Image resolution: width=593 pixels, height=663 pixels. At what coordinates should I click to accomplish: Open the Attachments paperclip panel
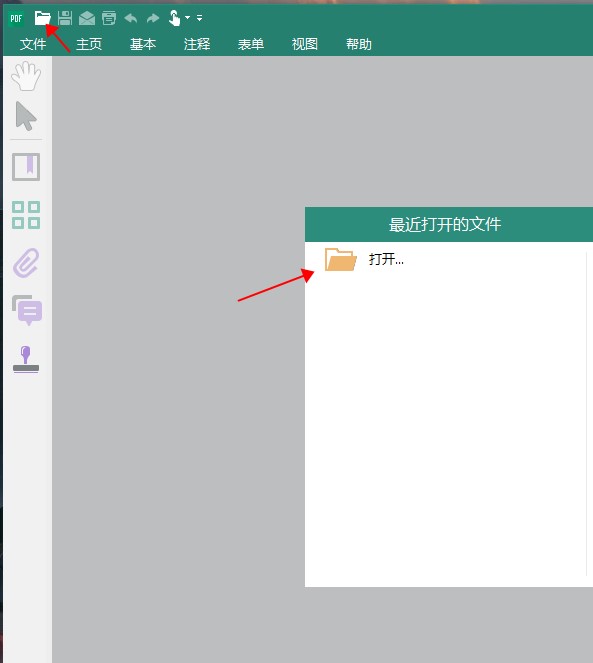coord(26,263)
